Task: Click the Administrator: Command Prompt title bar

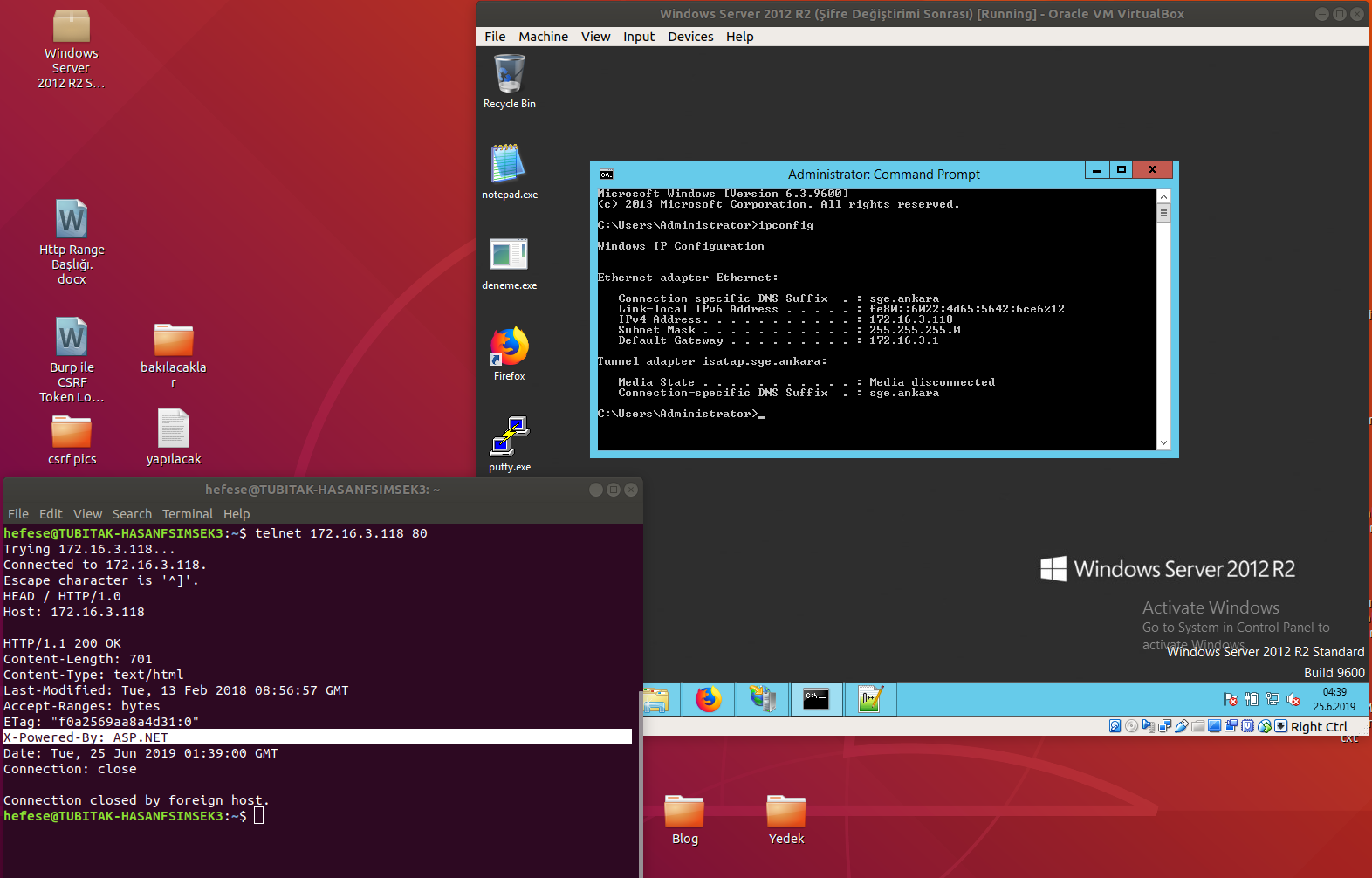Action: pyautogui.click(x=883, y=175)
